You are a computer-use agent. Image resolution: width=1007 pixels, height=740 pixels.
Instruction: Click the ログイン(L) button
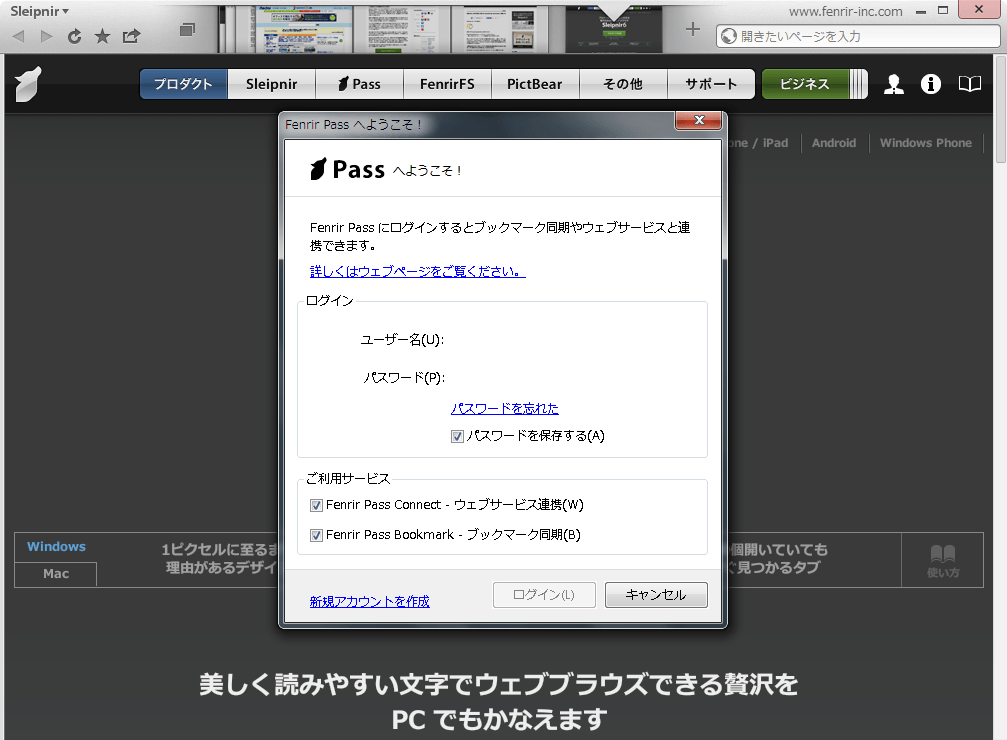click(x=544, y=595)
